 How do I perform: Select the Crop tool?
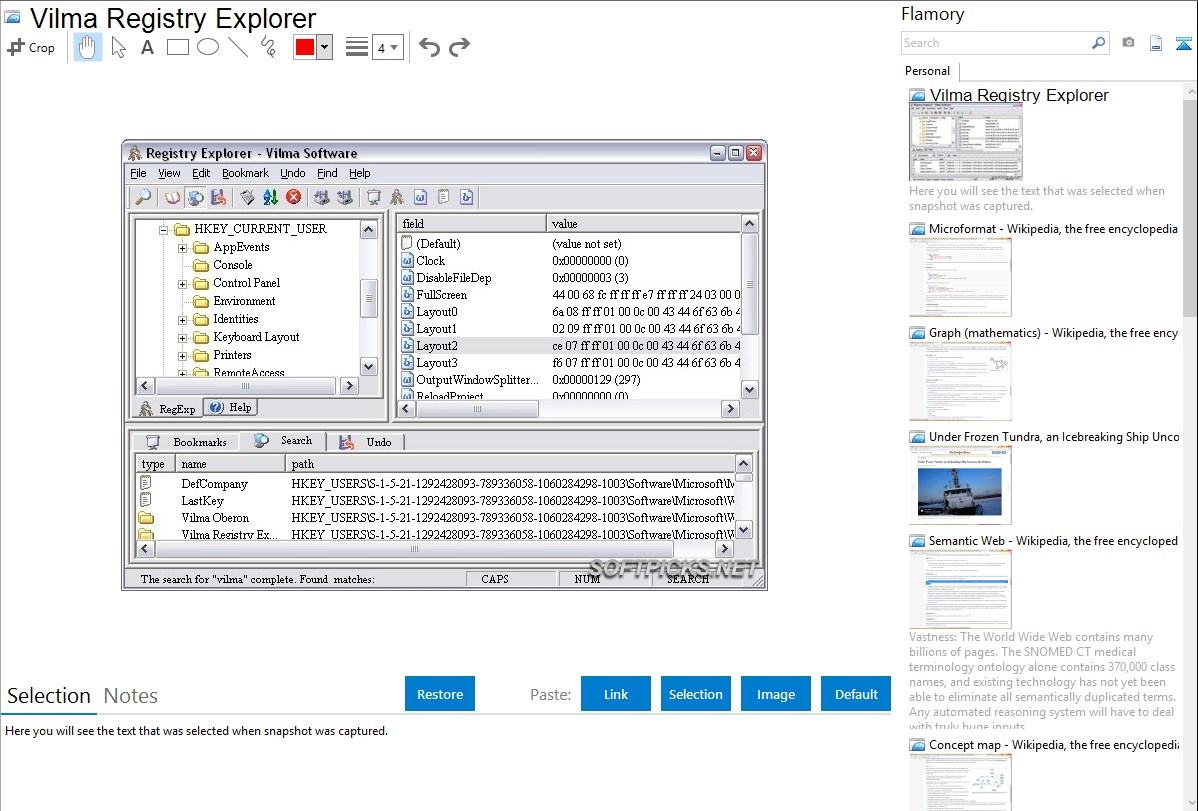31,47
